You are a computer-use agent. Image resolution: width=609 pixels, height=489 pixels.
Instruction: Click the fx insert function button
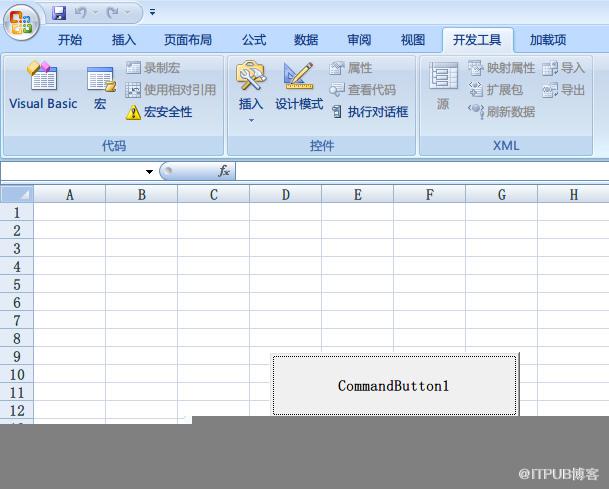(x=224, y=171)
